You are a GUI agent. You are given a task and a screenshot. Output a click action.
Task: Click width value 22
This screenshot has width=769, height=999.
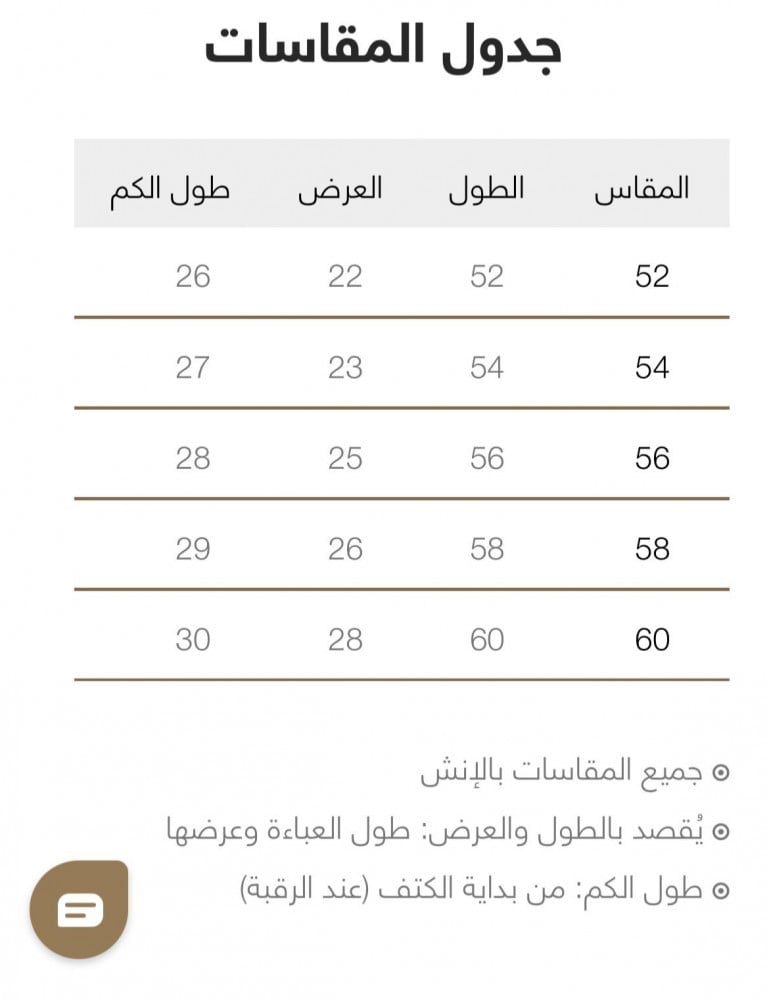click(x=345, y=276)
